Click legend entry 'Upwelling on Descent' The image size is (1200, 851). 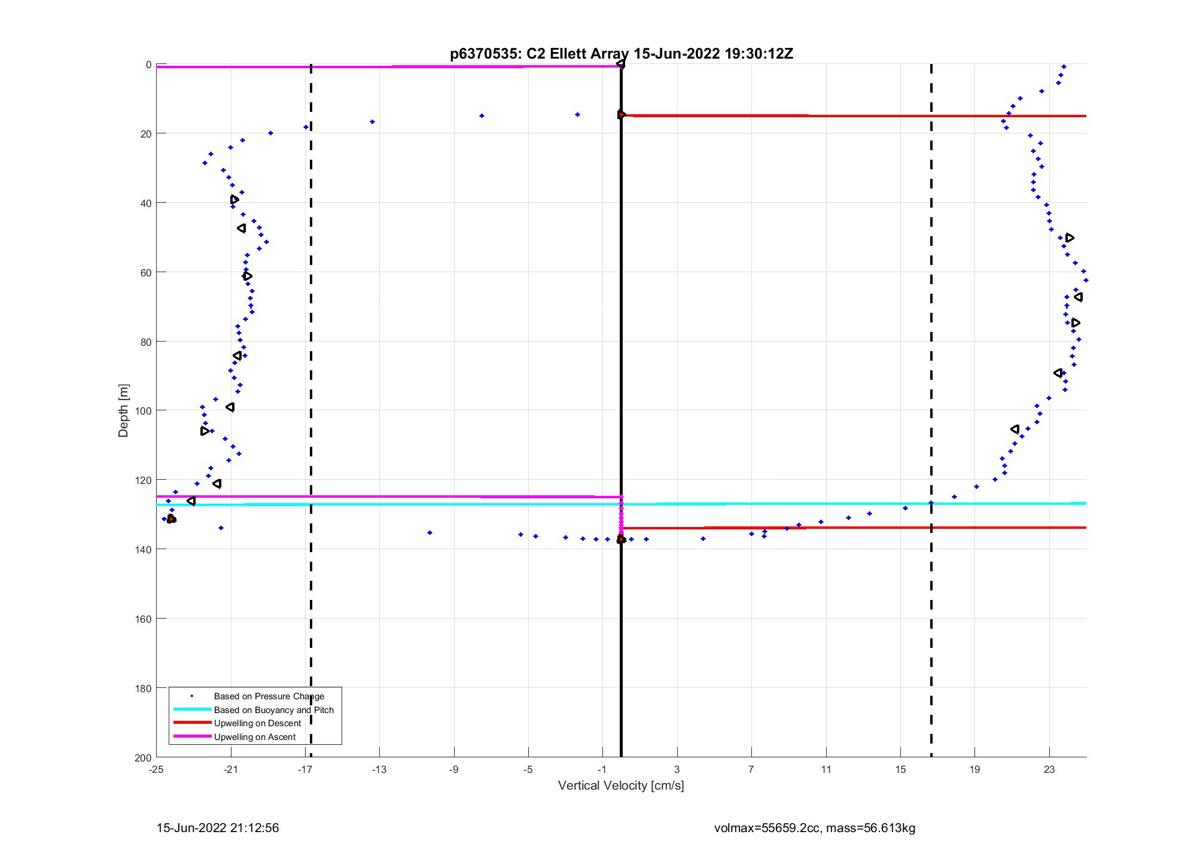click(x=257, y=723)
